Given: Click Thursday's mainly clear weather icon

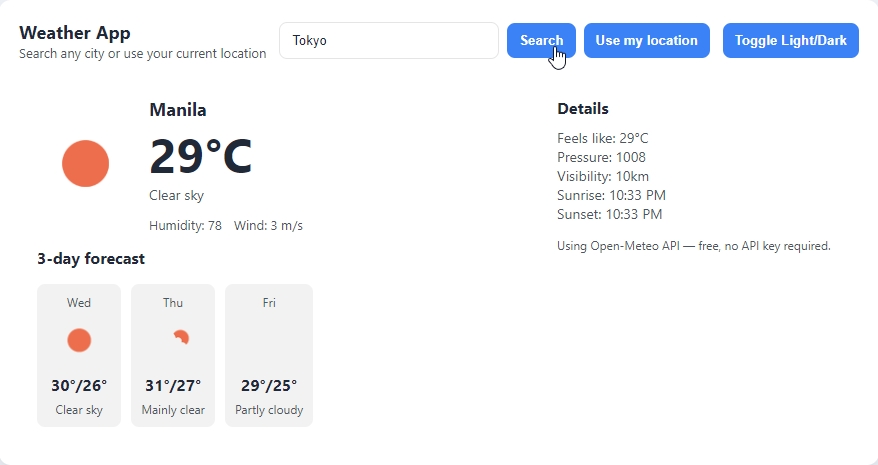Looking at the screenshot, I should (180, 338).
